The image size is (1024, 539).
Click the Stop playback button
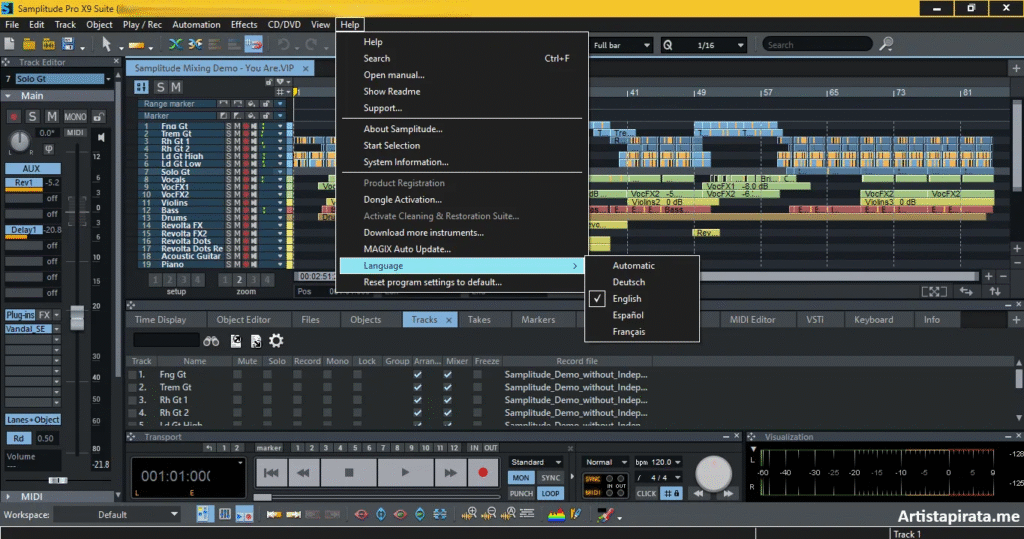click(349, 472)
